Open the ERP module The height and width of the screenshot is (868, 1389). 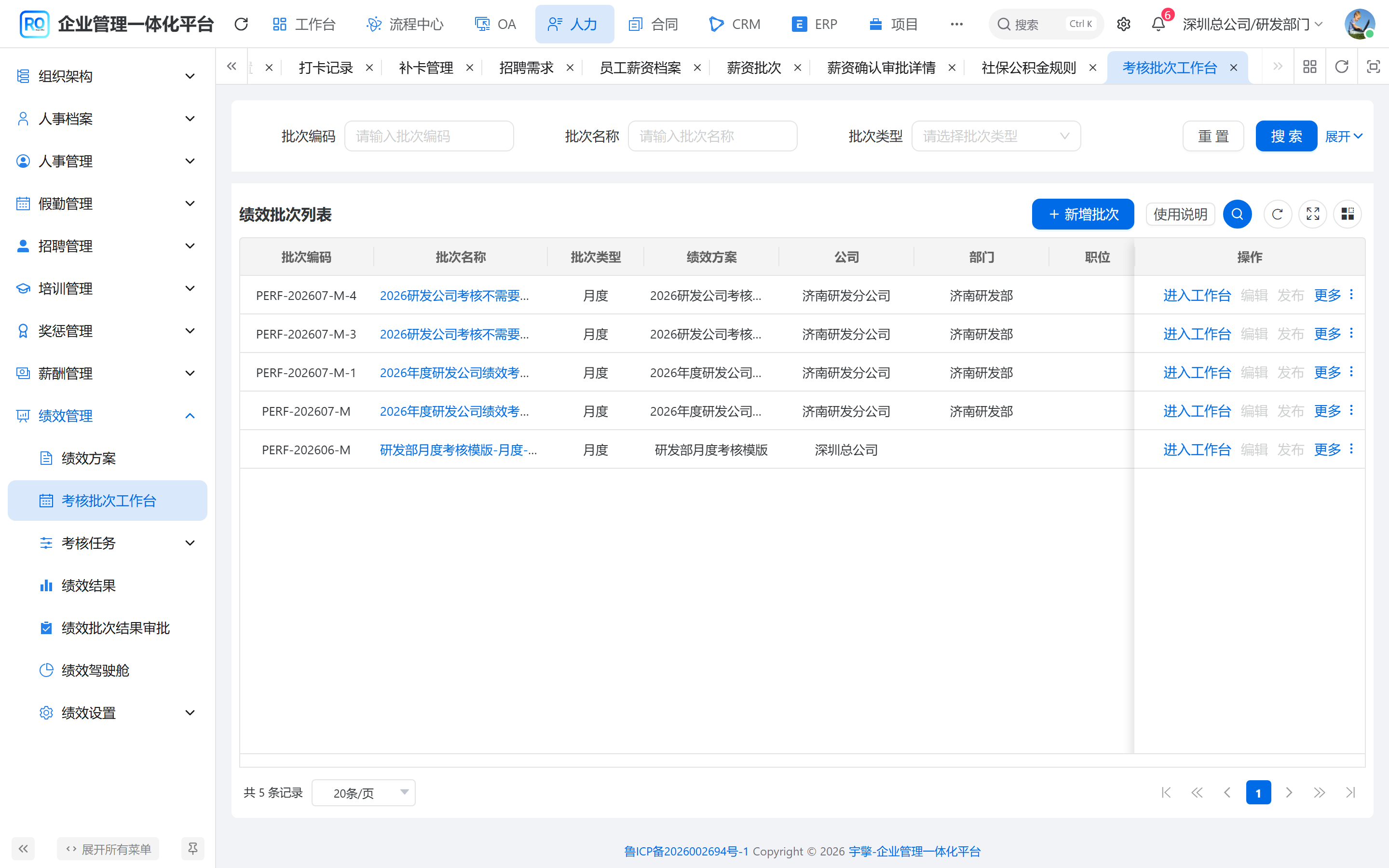tap(815, 24)
